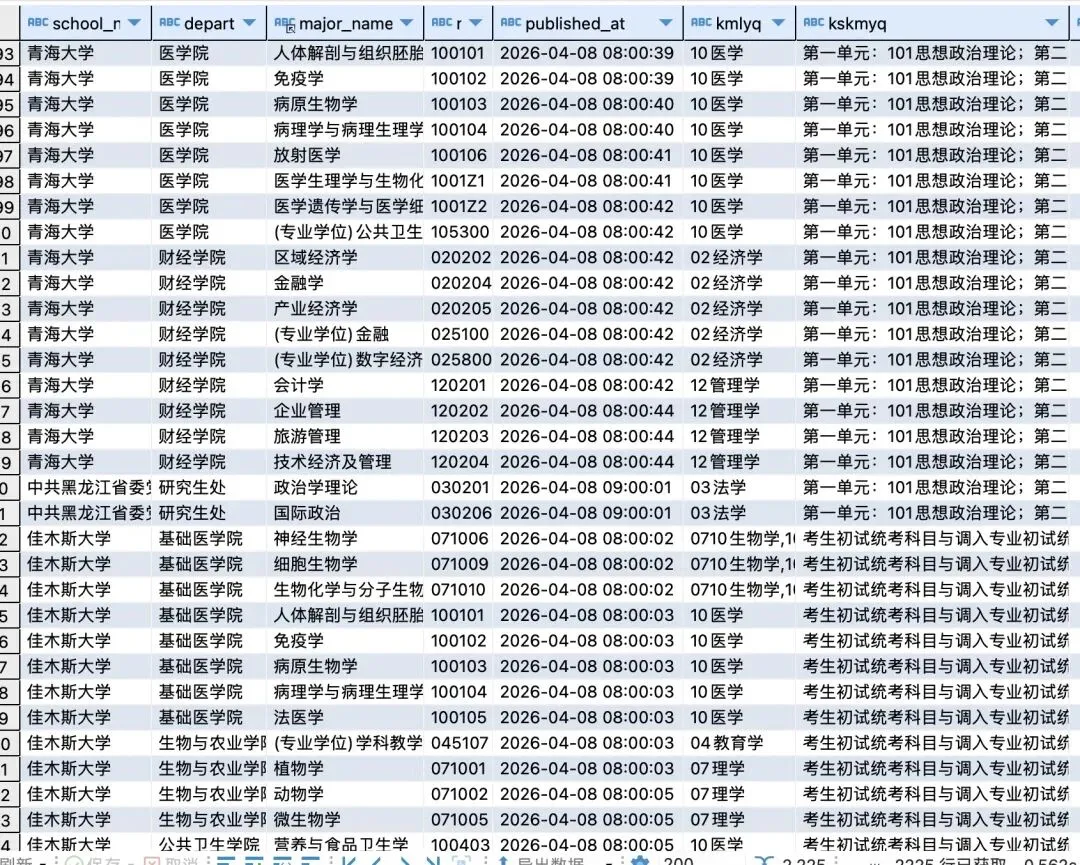Select the 09:00:01 timestamp in the 国际政治 row
The image size is (1080, 865).
[588, 512]
